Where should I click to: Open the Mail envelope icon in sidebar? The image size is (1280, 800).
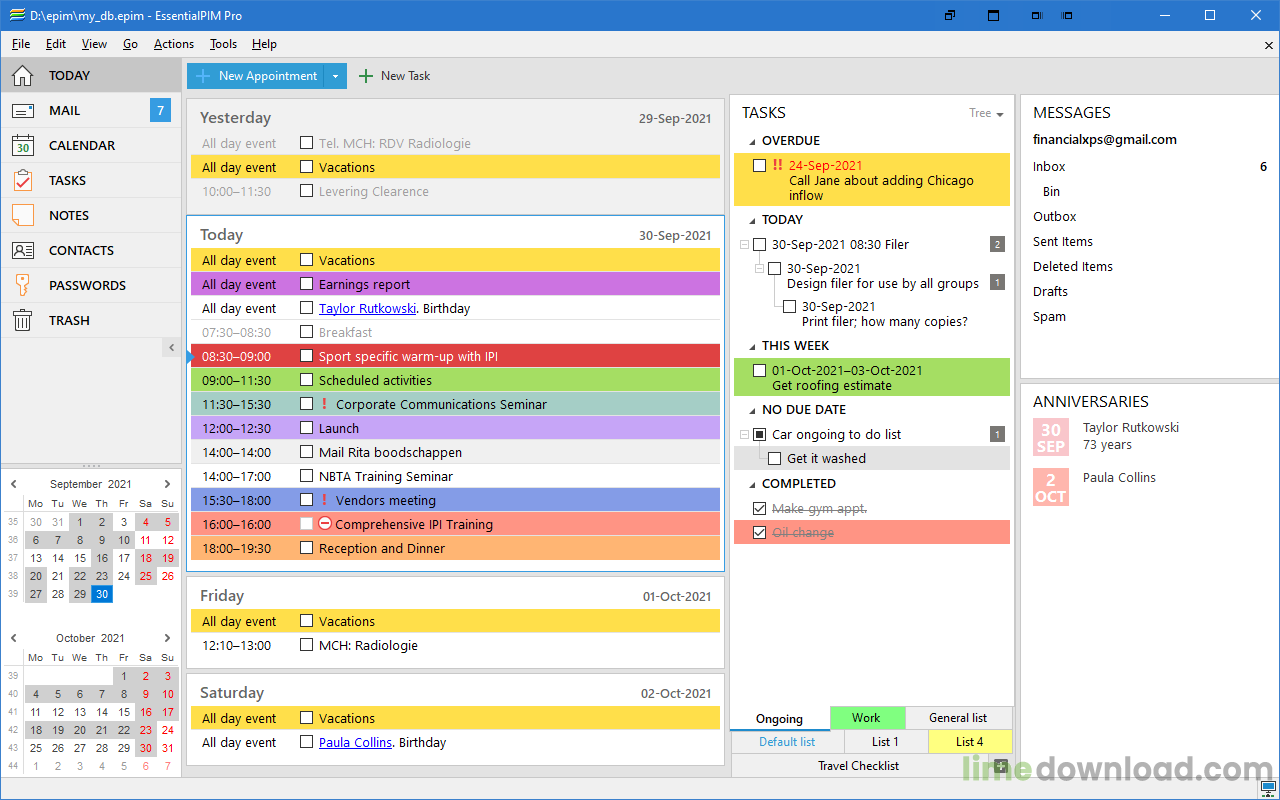point(23,111)
